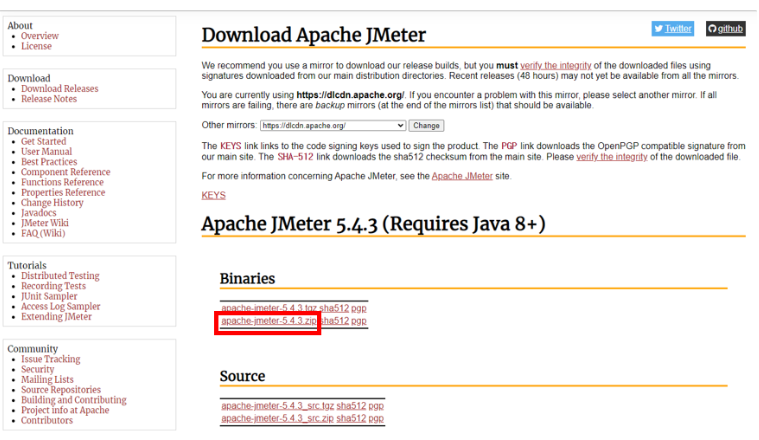
Task: Open the Security community link
Action: click(38, 369)
